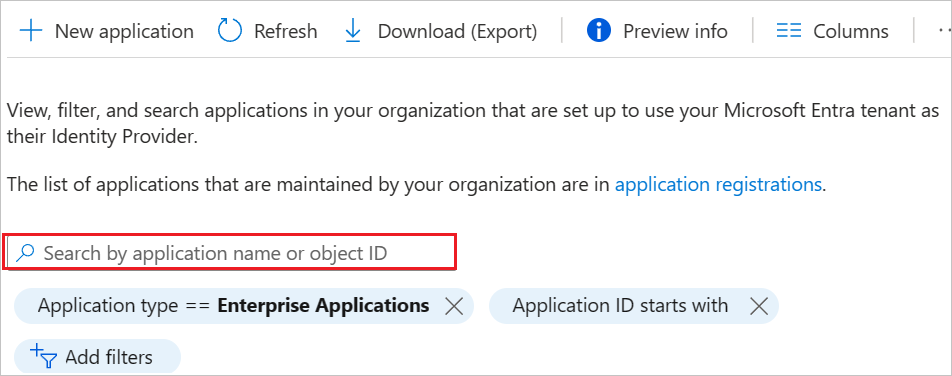Click the plus icon for New application
This screenshot has width=952, height=376.
coord(31,31)
